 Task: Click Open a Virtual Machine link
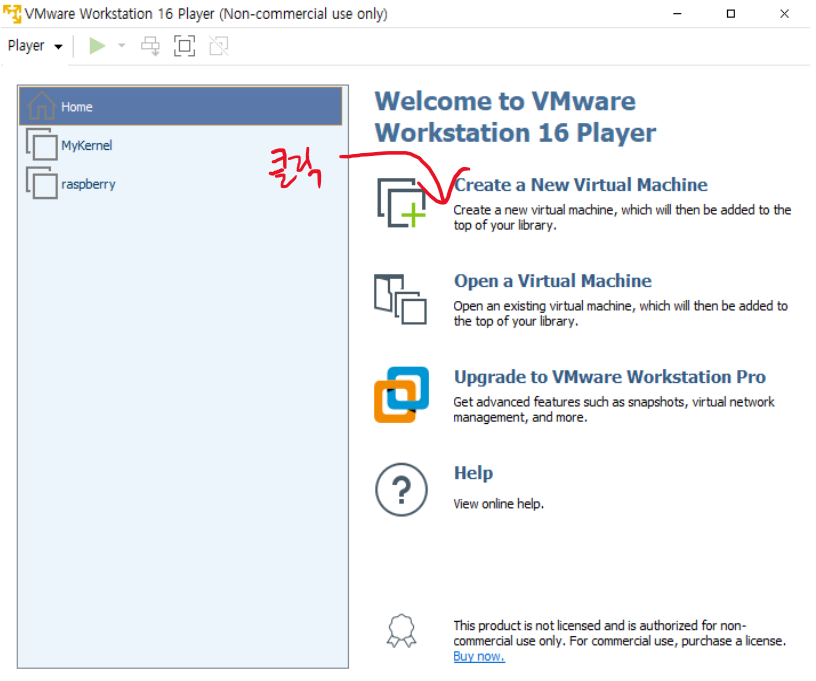[x=553, y=281]
